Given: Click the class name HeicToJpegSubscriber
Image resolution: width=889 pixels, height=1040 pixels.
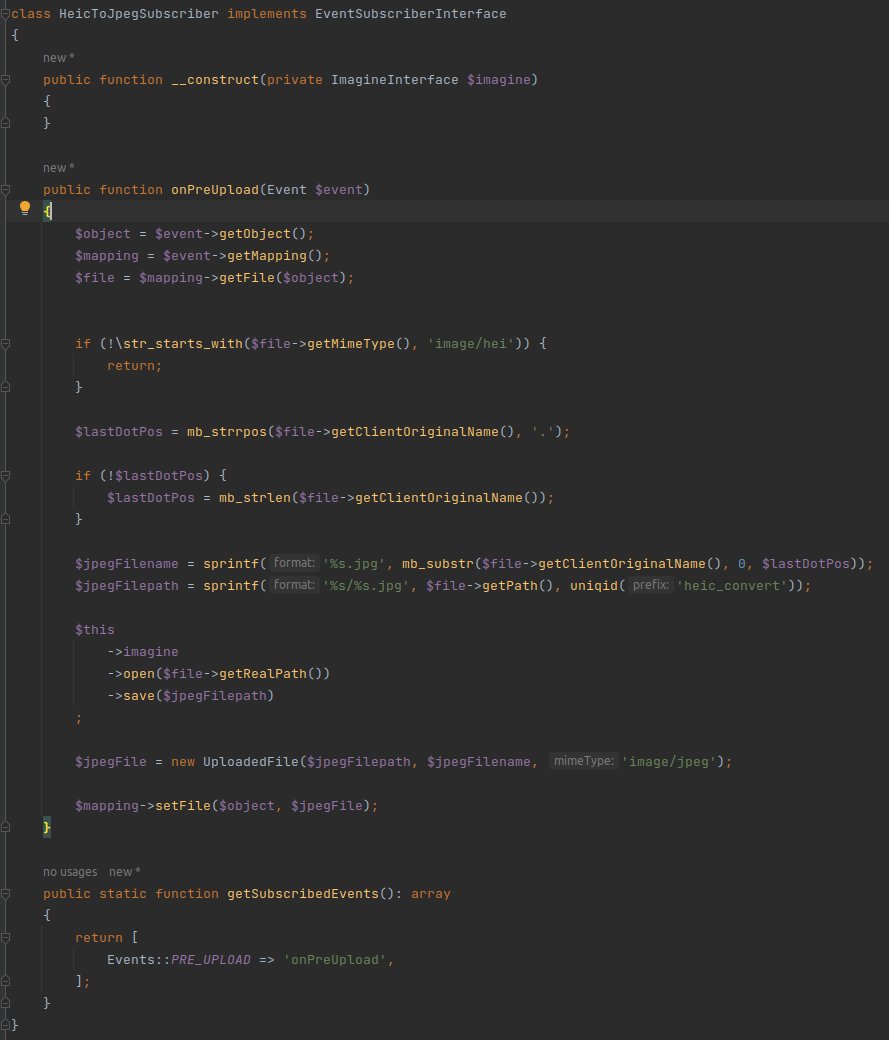Looking at the screenshot, I should (x=139, y=13).
